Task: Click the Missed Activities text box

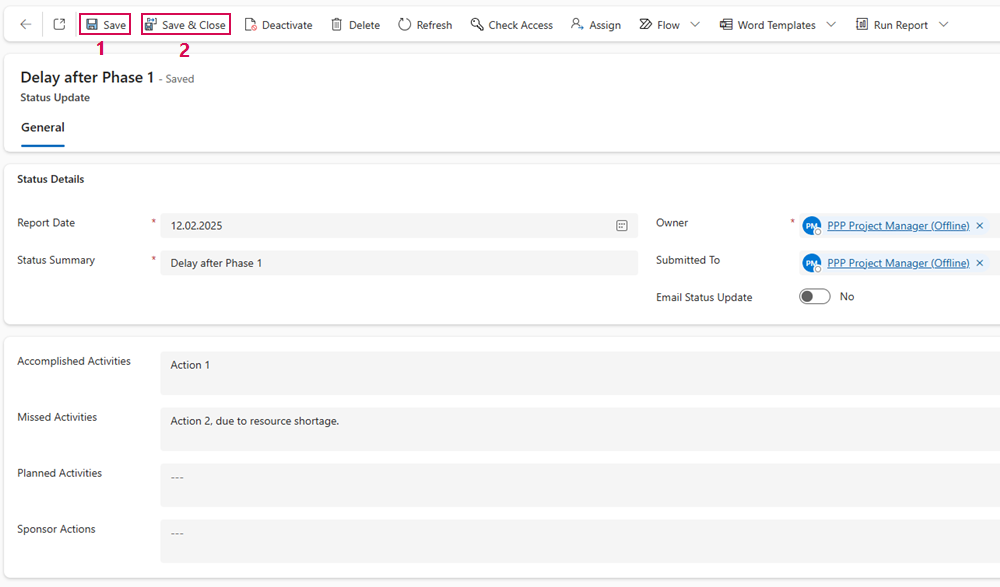Action: point(580,428)
